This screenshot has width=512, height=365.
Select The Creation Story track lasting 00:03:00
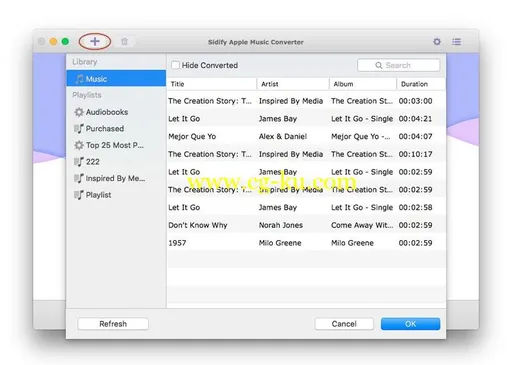pyautogui.click(x=306, y=101)
